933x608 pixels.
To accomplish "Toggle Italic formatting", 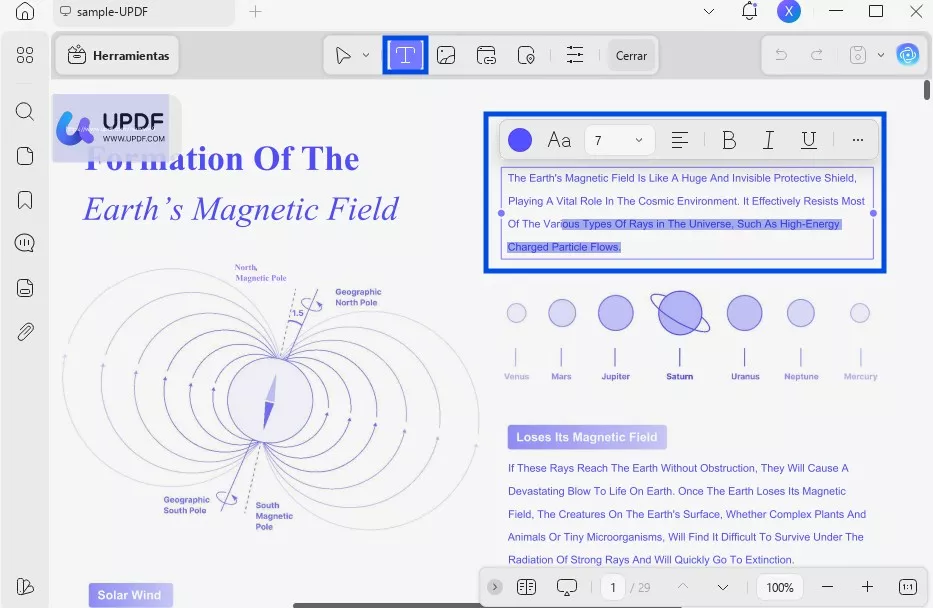I will pos(768,140).
